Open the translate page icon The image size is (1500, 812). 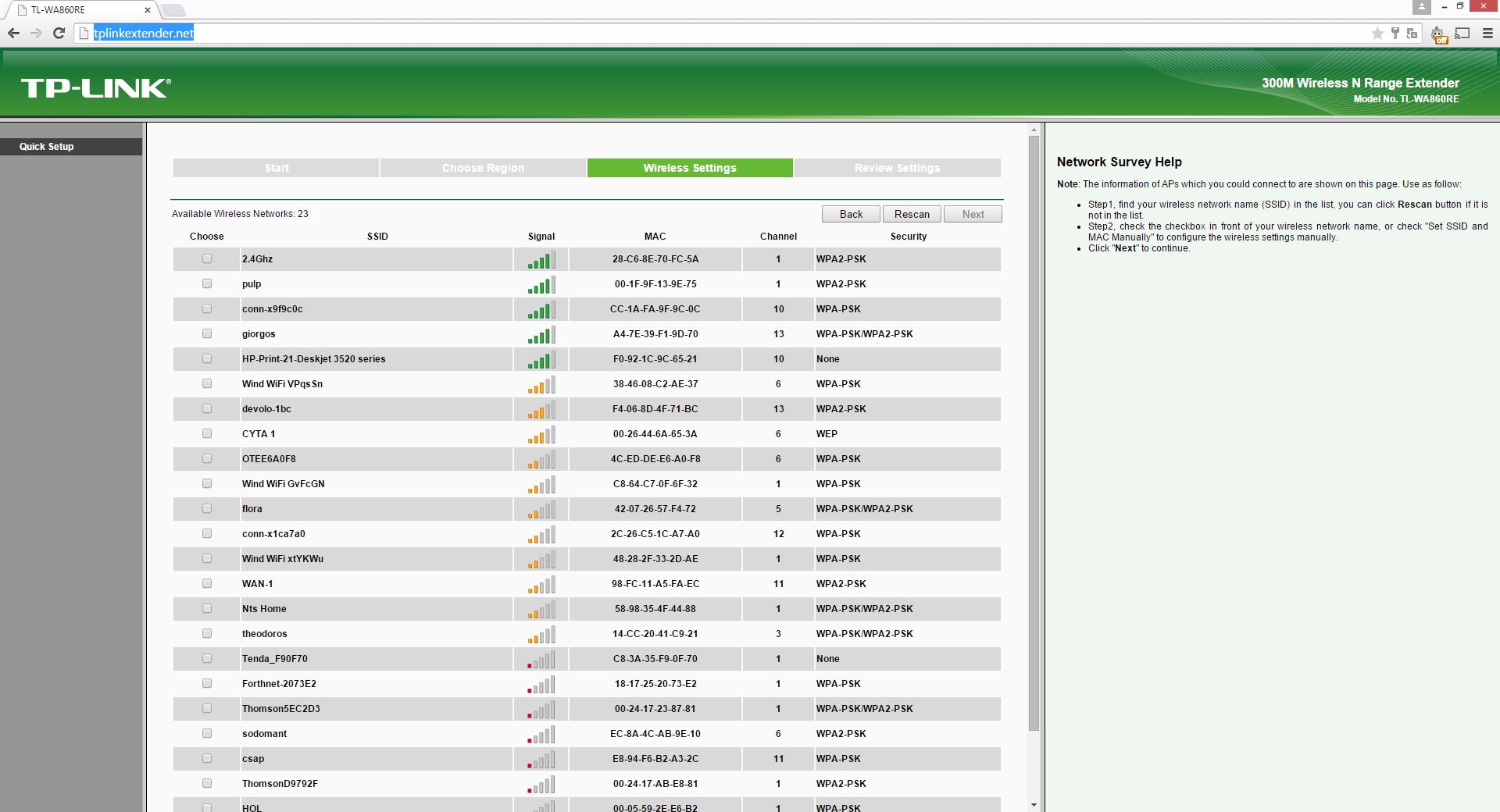[1412, 33]
